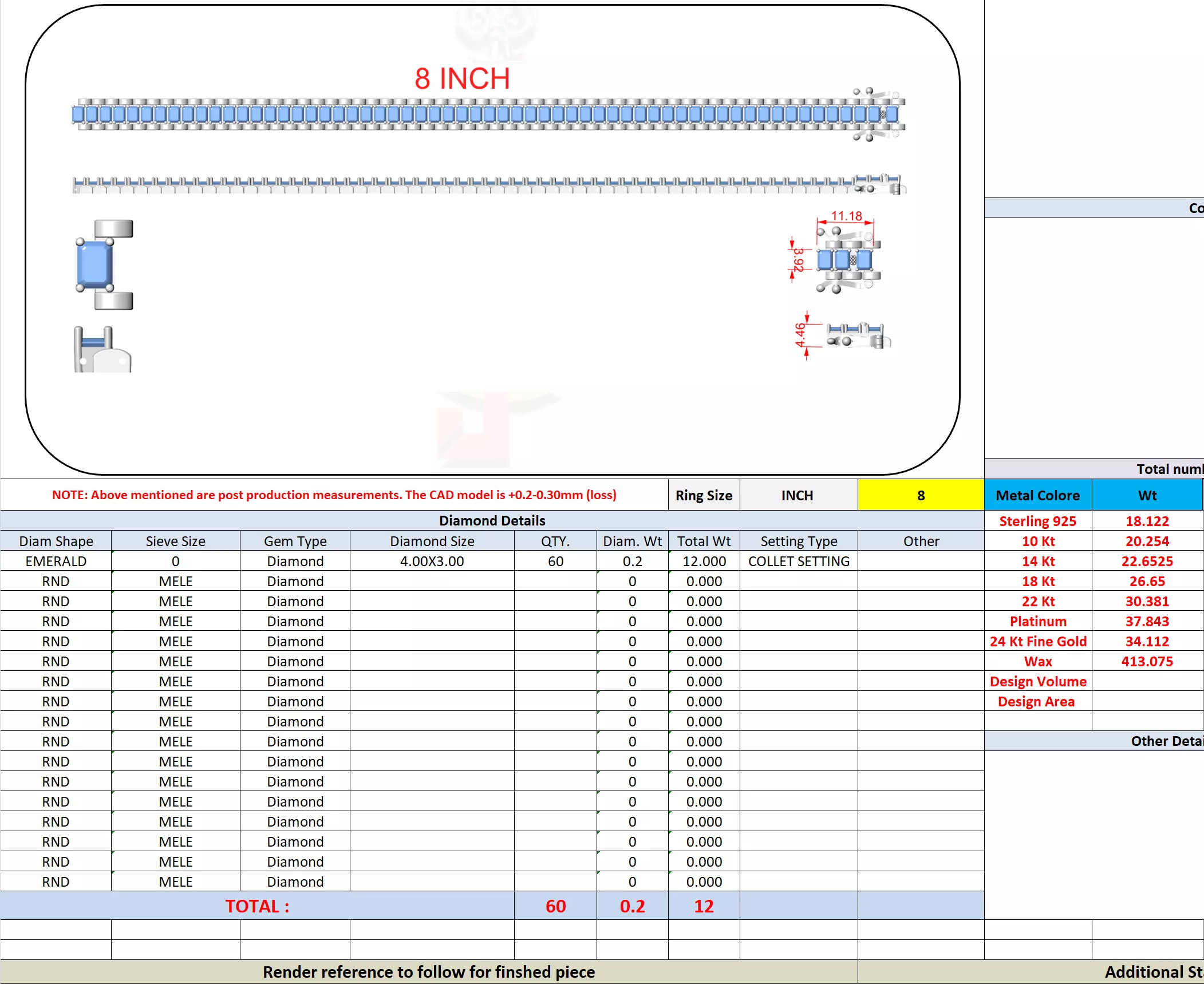The height and width of the screenshot is (984, 1204).
Task: Click the 8 INCH red title text
Action: click(462, 78)
